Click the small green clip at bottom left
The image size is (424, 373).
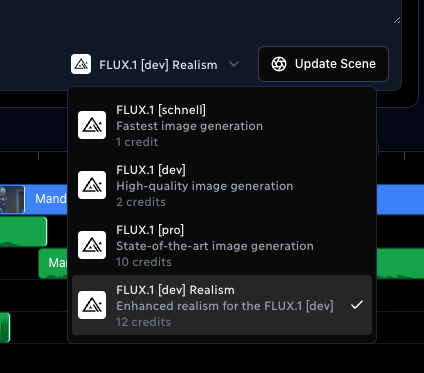5,327
